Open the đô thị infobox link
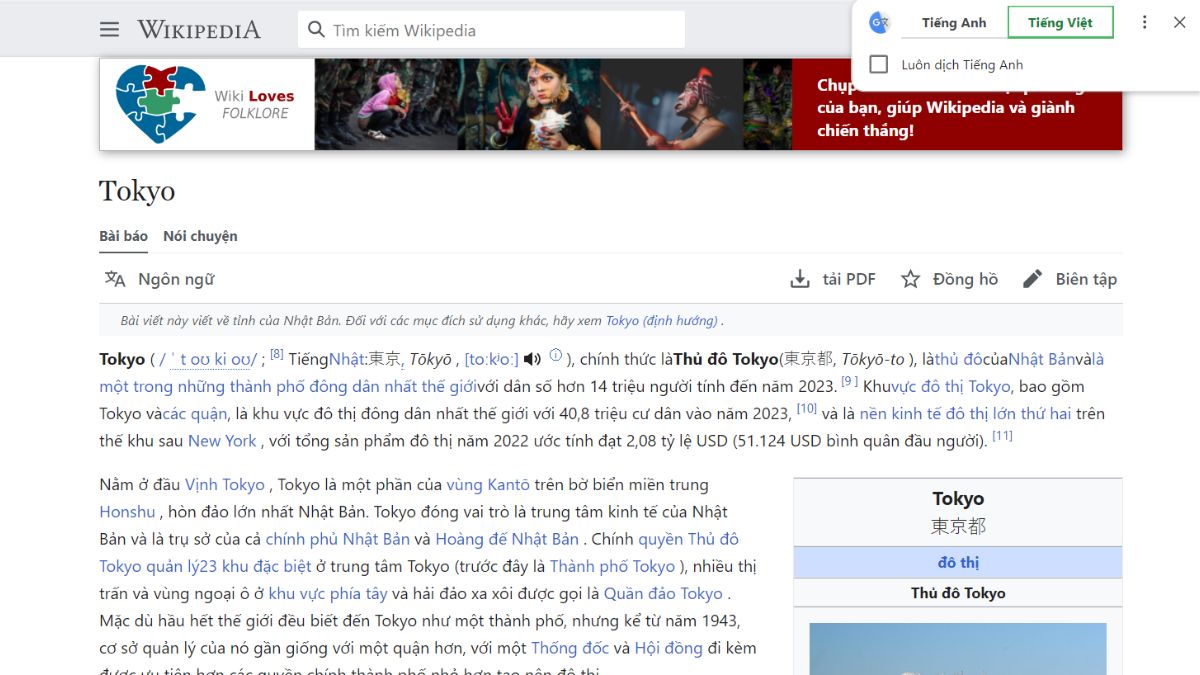 958,562
